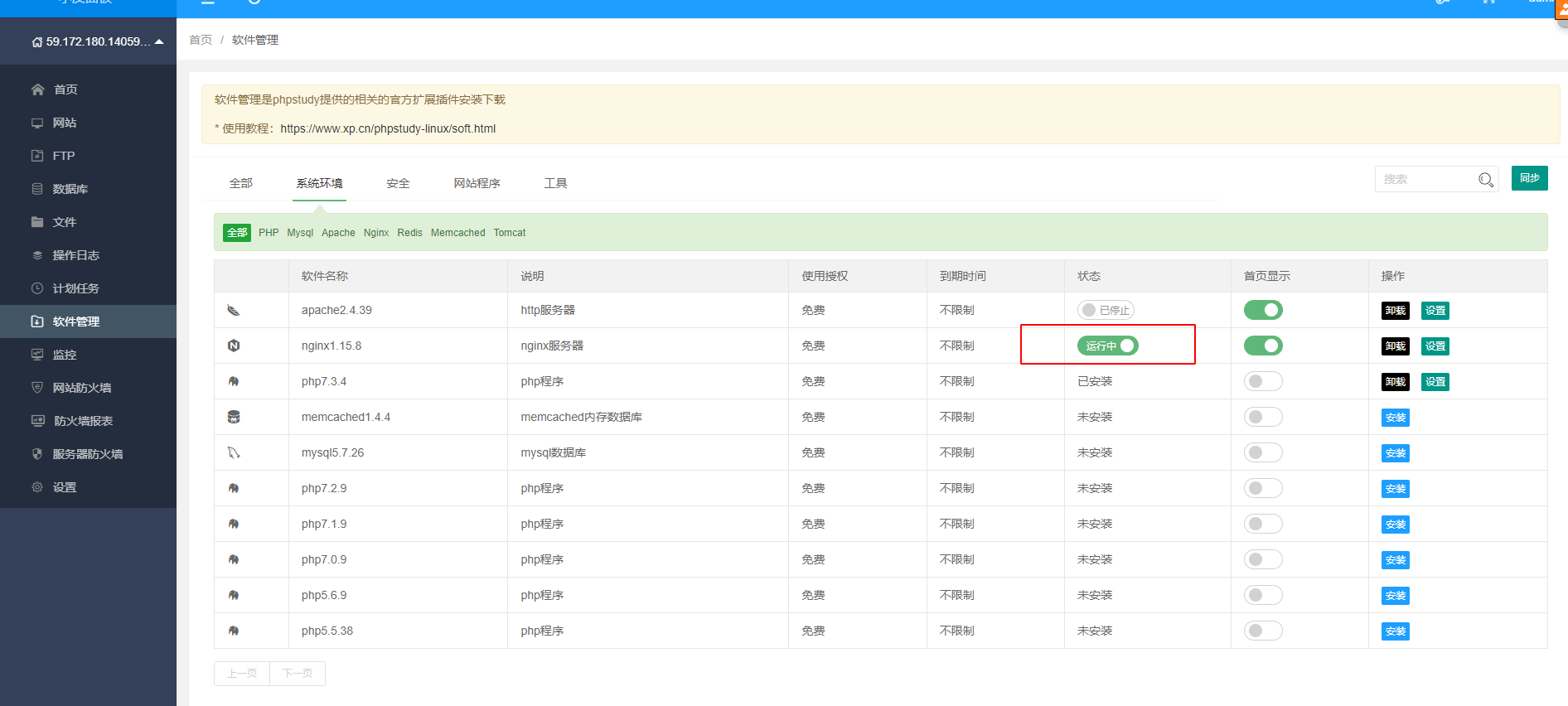Click the FTP icon in sidebar

click(37, 156)
